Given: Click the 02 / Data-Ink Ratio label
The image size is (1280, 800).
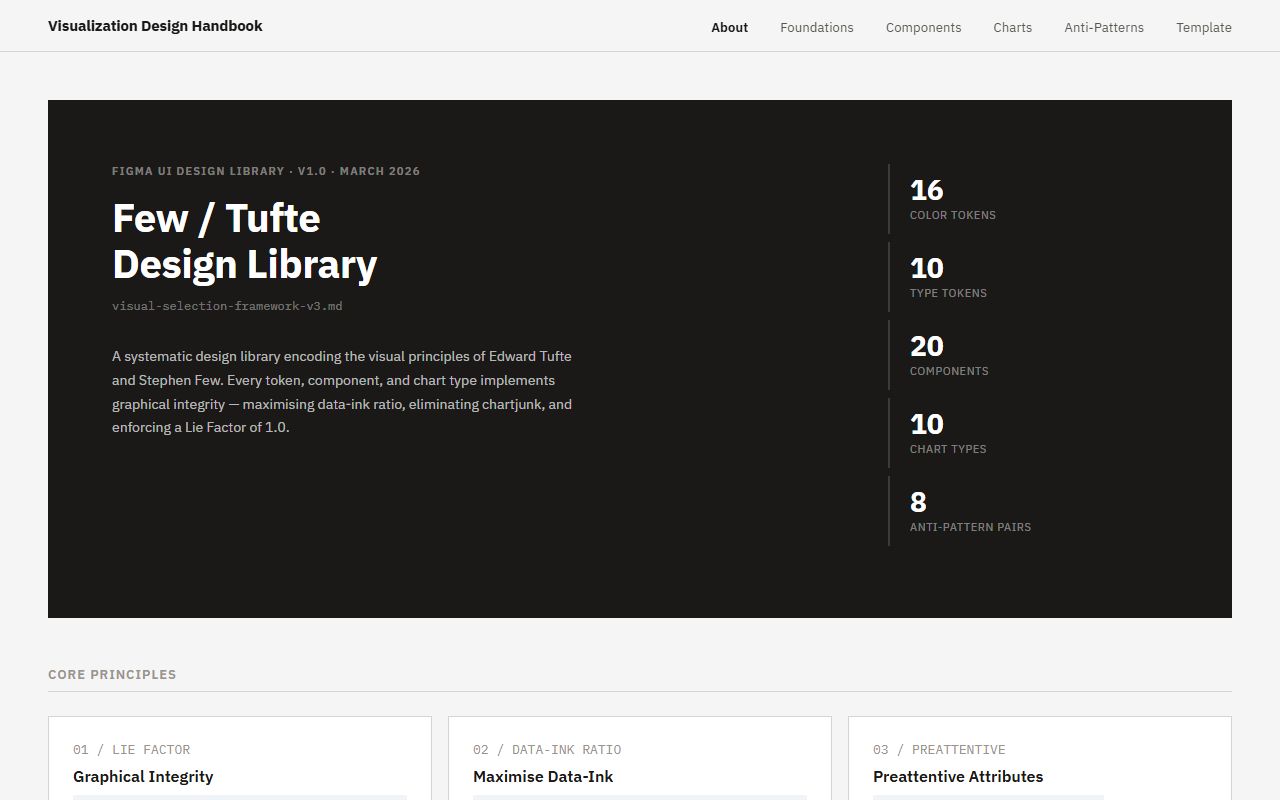Looking at the screenshot, I should point(547,750).
